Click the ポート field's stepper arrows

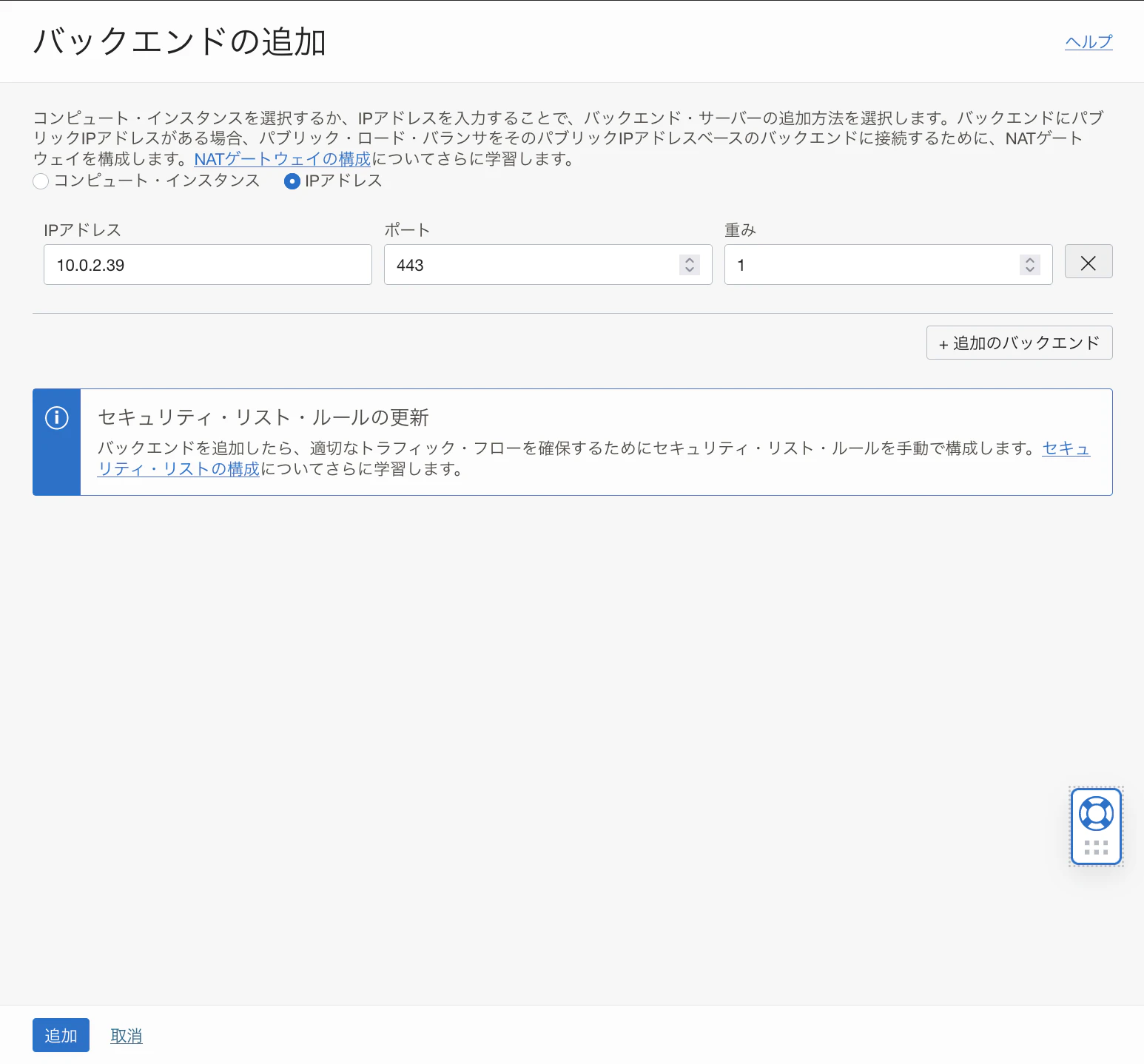pyautogui.click(x=690, y=265)
